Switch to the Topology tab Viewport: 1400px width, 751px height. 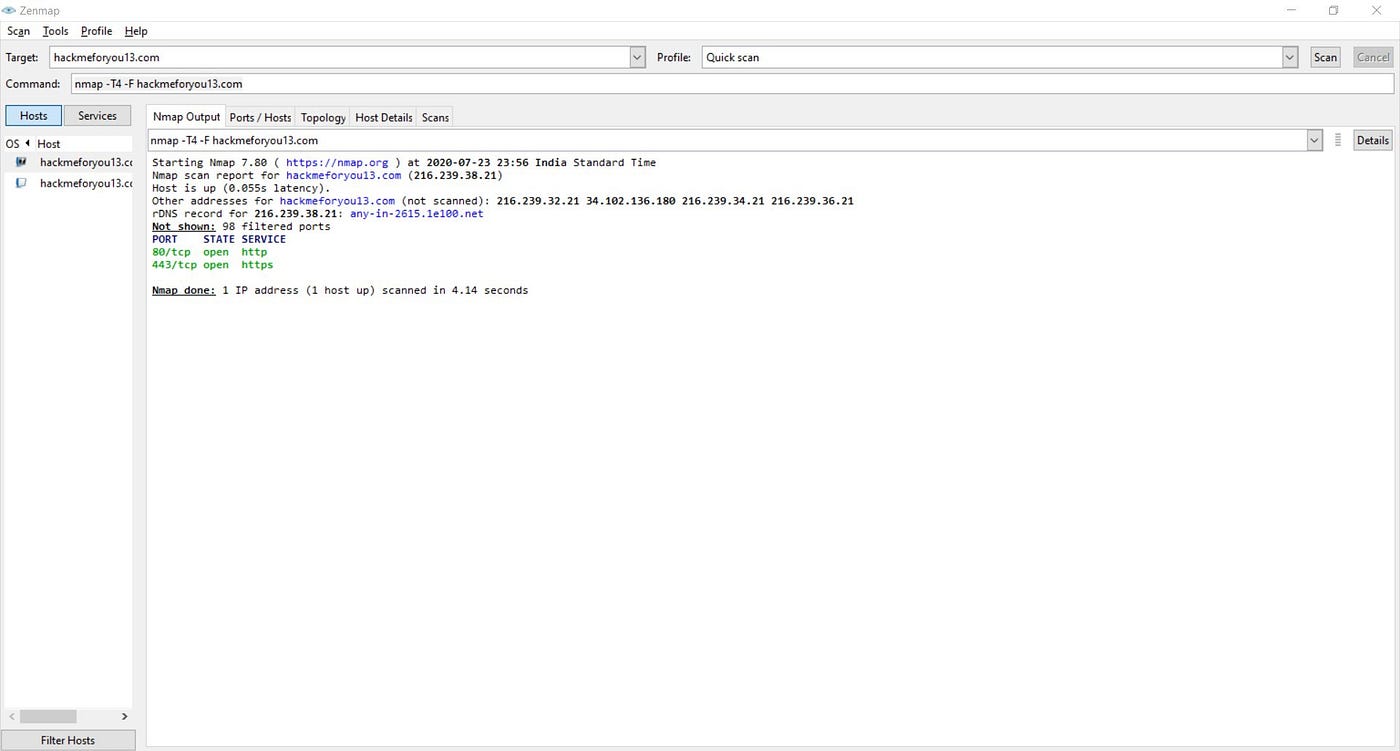[323, 117]
